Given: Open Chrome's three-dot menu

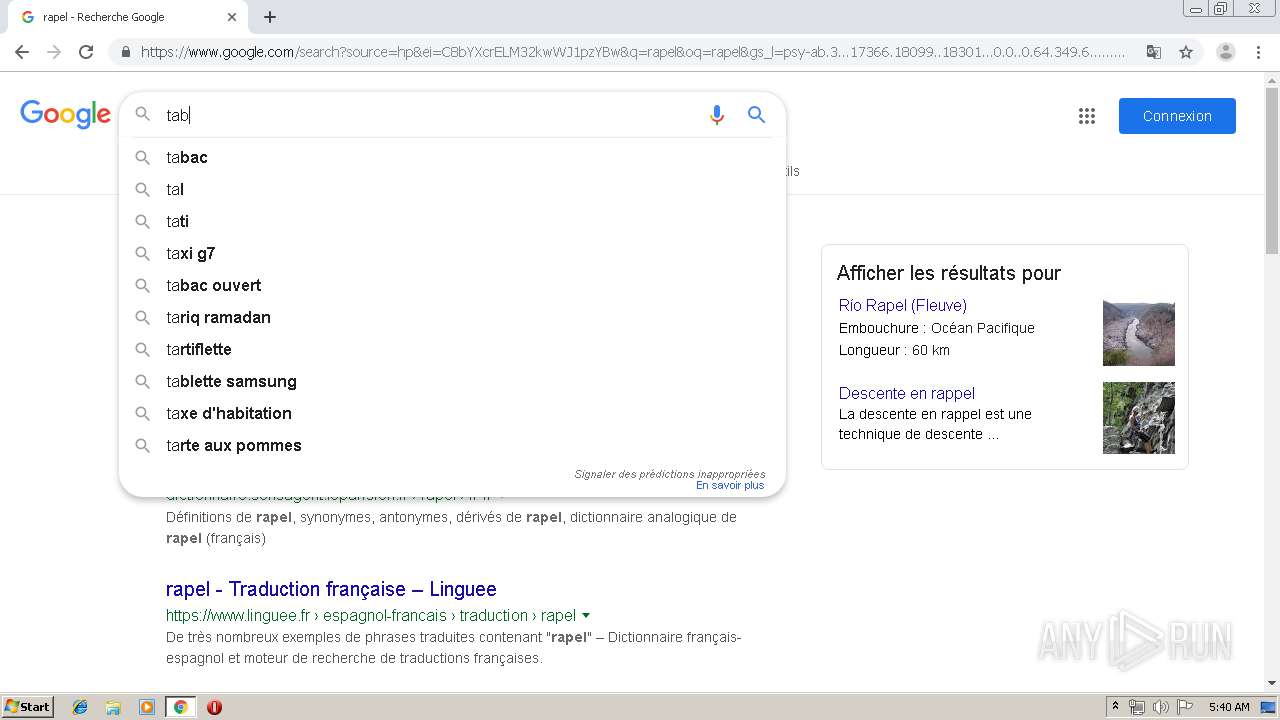Looking at the screenshot, I should (x=1258, y=52).
